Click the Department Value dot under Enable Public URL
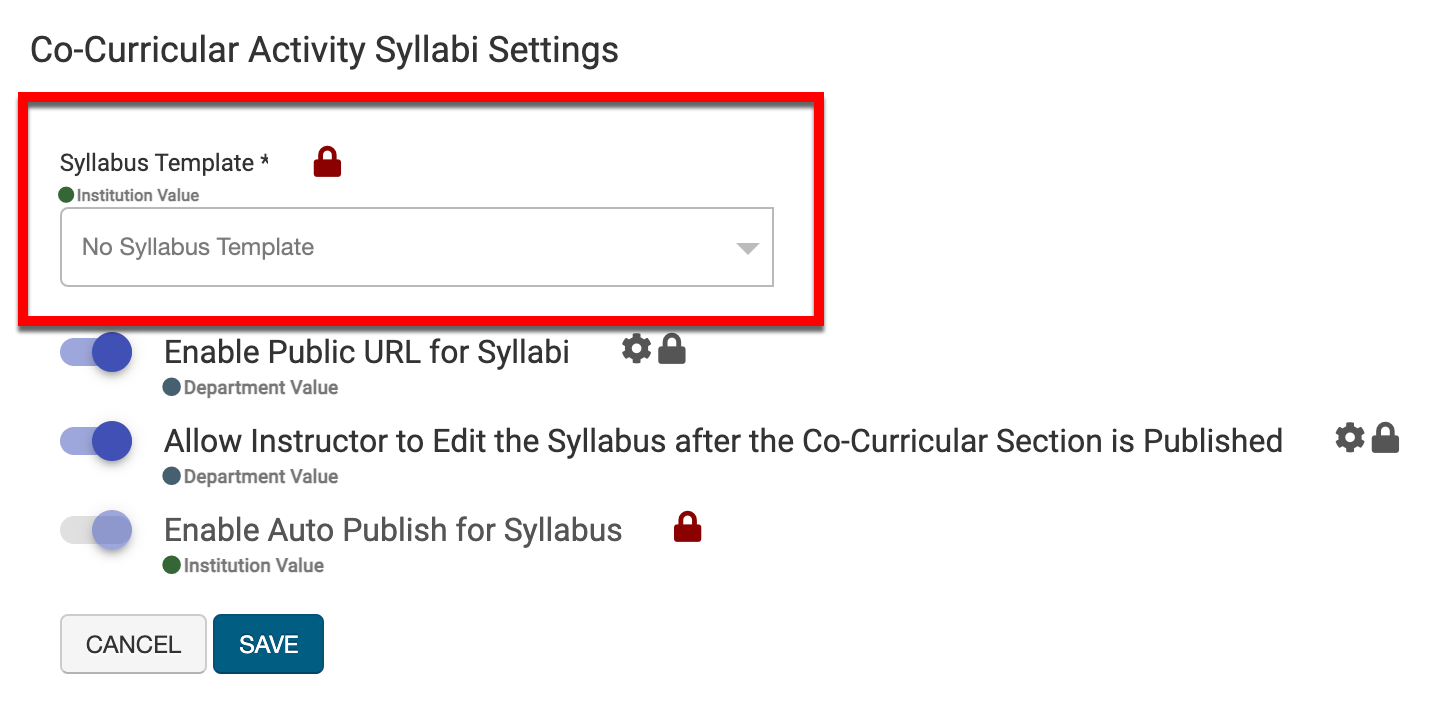The width and height of the screenshot is (1456, 722). coord(172,387)
